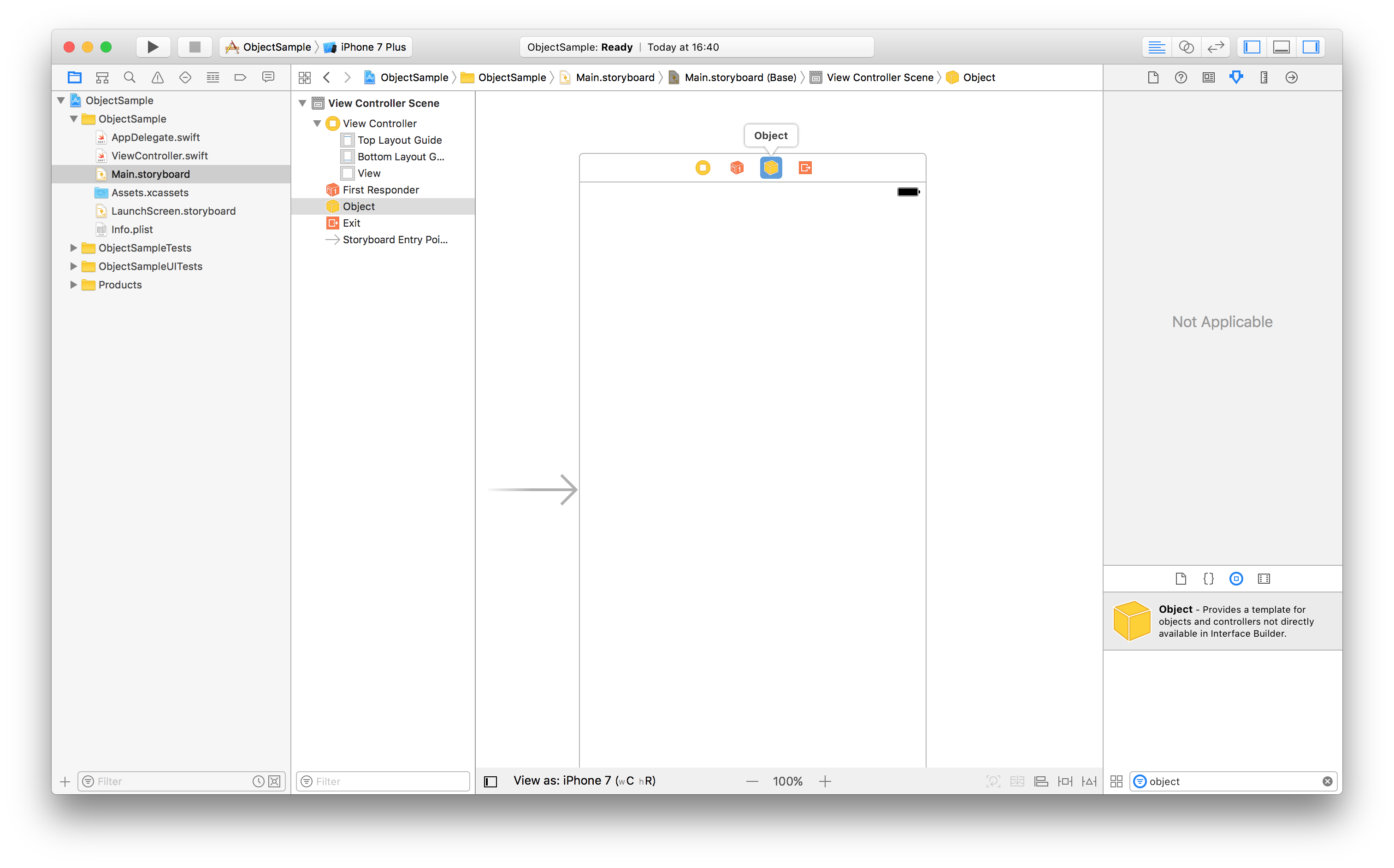Toggle the Debug area visibility
Image resolution: width=1394 pixels, height=868 pixels.
(x=1282, y=47)
